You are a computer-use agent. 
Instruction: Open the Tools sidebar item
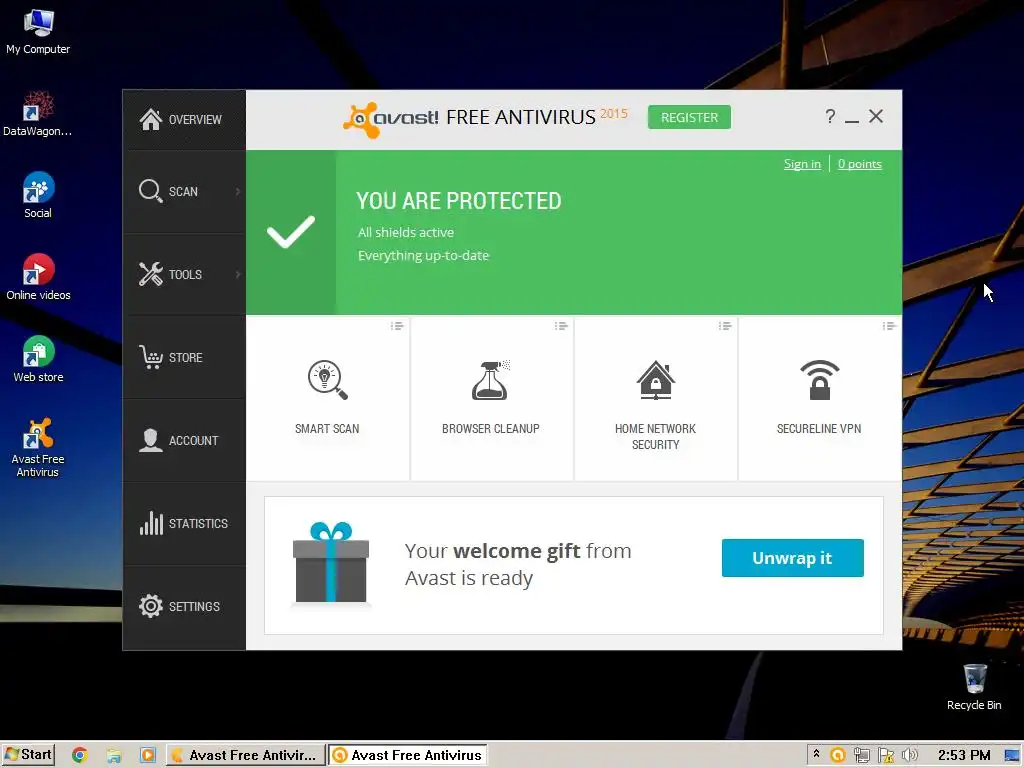[x=184, y=274]
